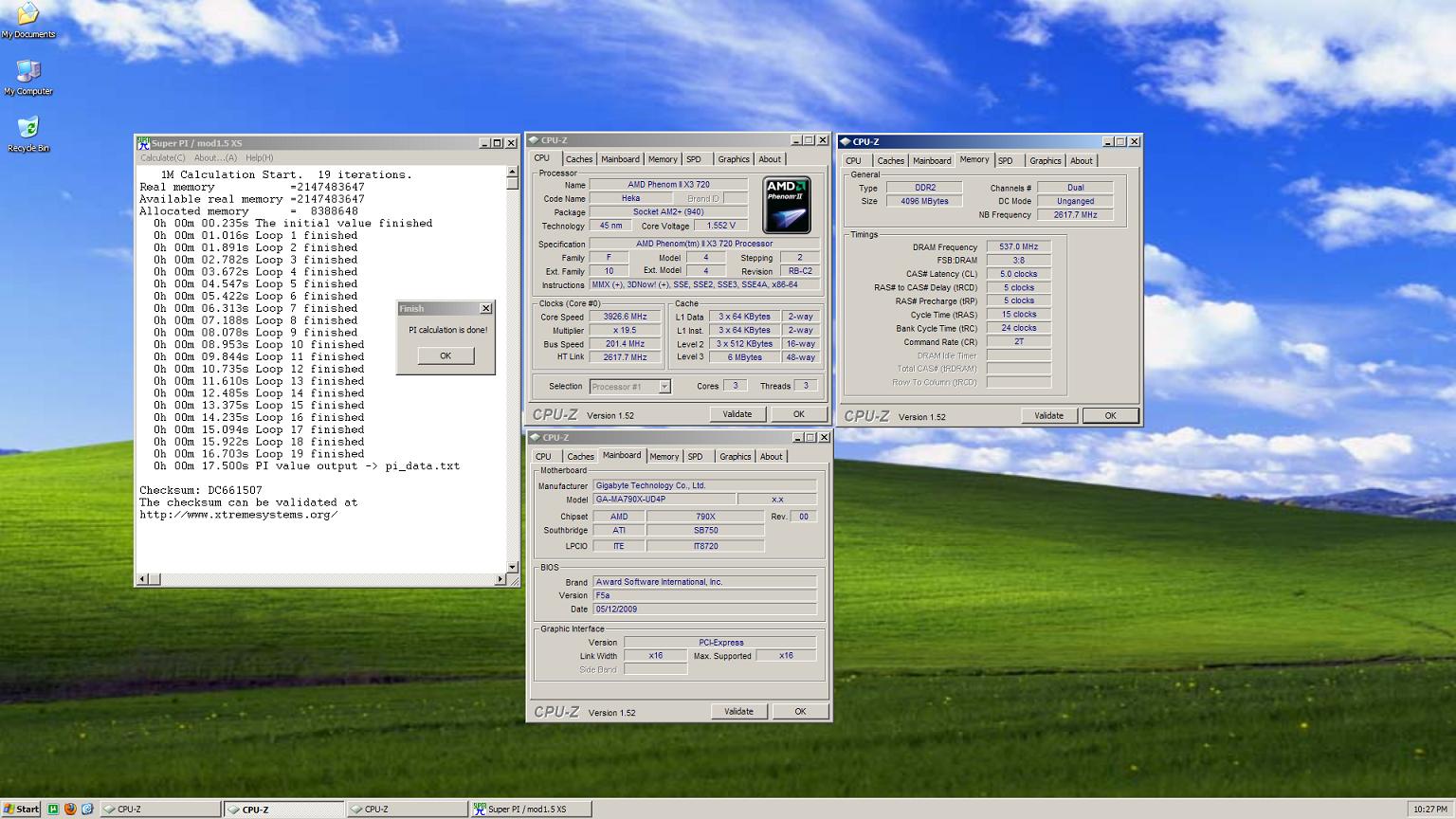The image size is (1456, 819).
Task: Click the Core Voltage value 1.552 V
Action: tap(720, 226)
